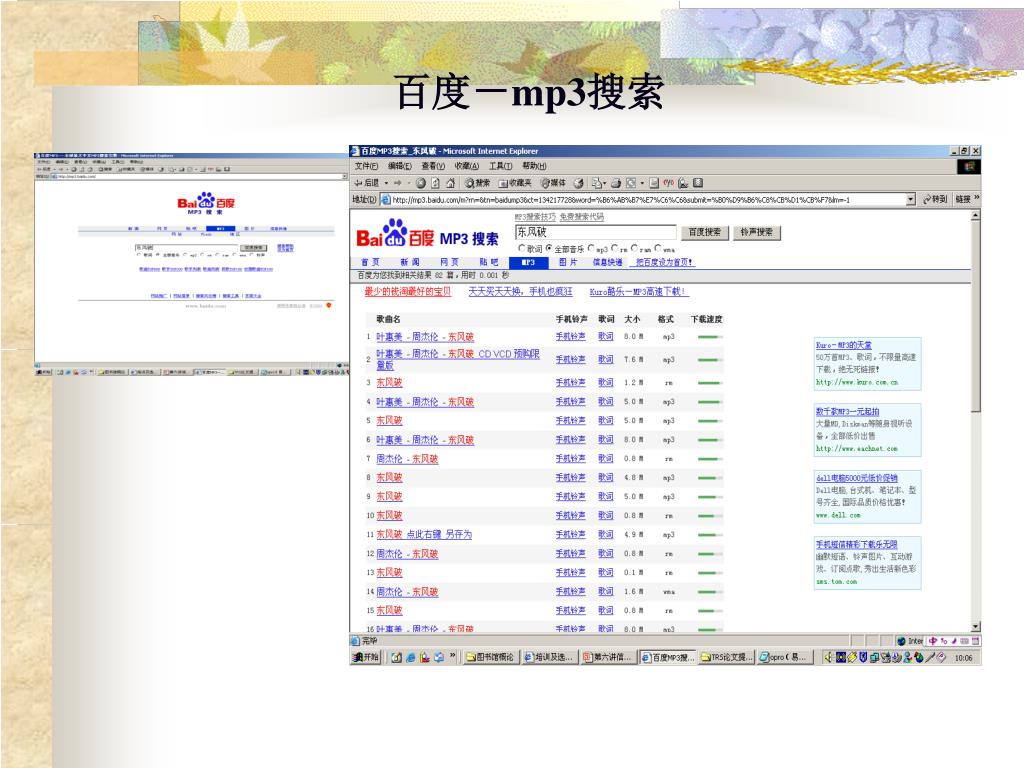Open Internet Explorer quick launch icon on taskbar
This screenshot has width=1024, height=768.
point(411,658)
